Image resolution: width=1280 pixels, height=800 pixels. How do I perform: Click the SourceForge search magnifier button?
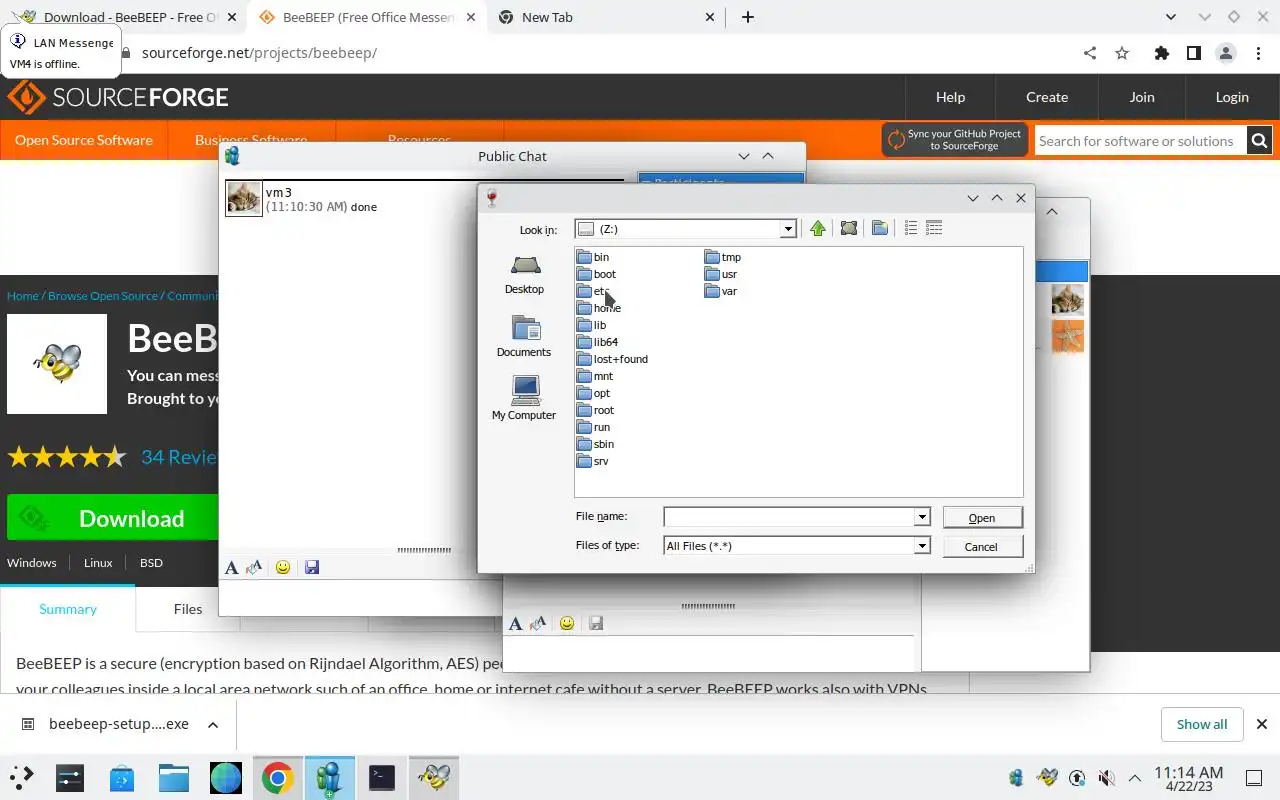tap(1260, 141)
